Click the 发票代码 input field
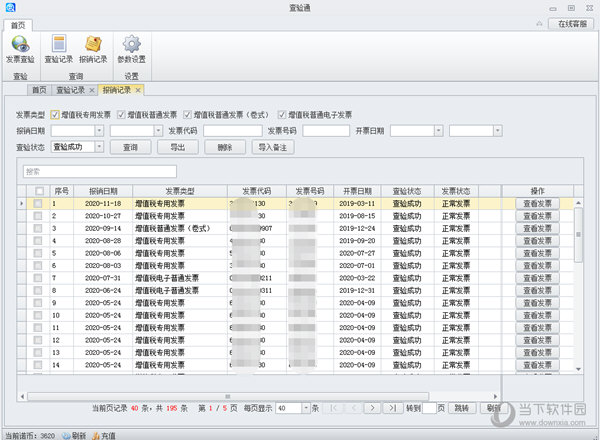600x440 pixels. click(x=233, y=131)
